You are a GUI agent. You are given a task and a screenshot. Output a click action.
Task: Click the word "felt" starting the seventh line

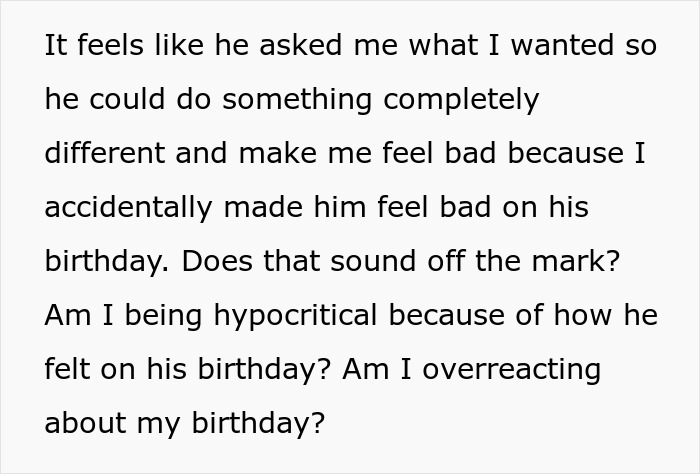click(67, 369)
